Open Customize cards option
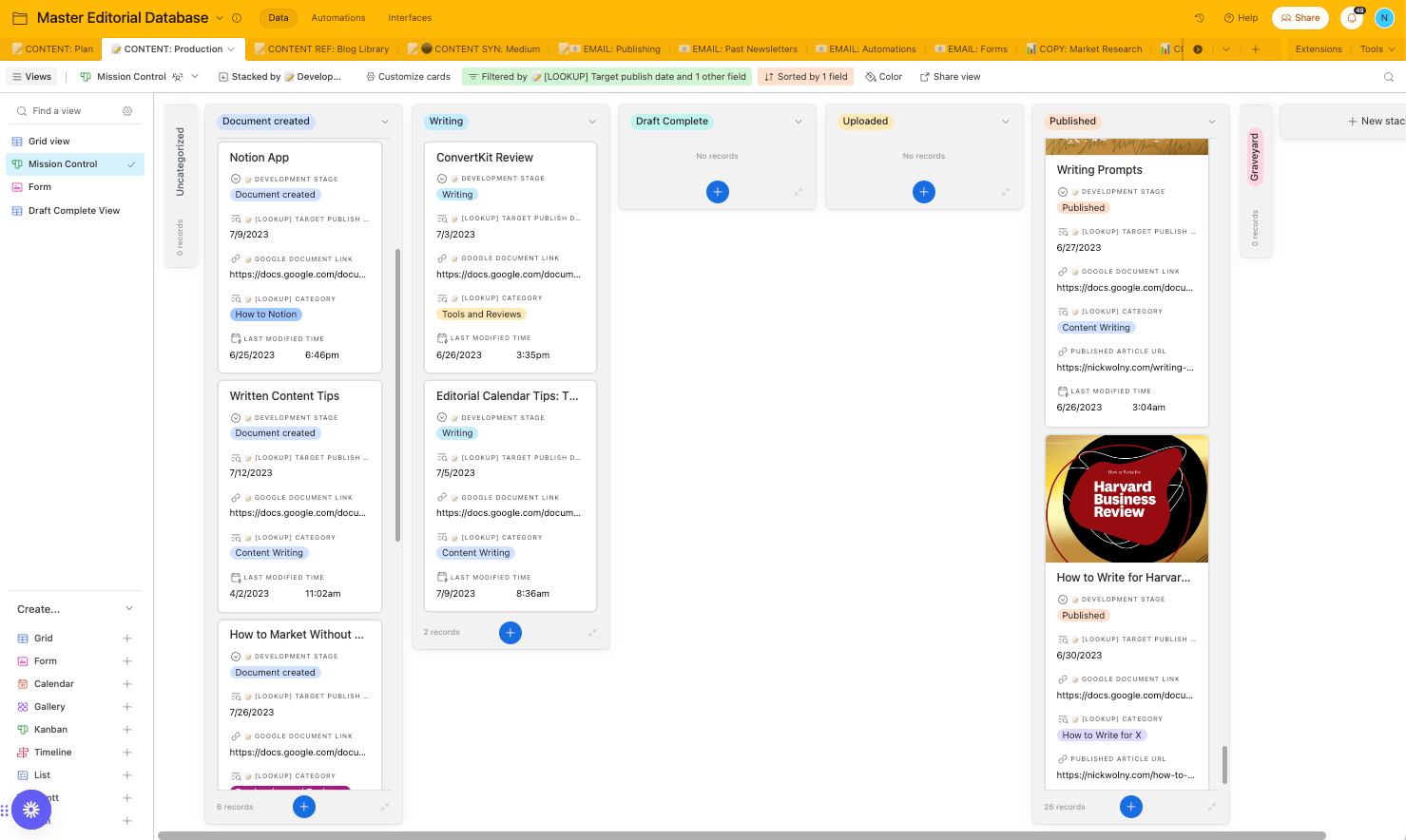 [x=408, y=77]
